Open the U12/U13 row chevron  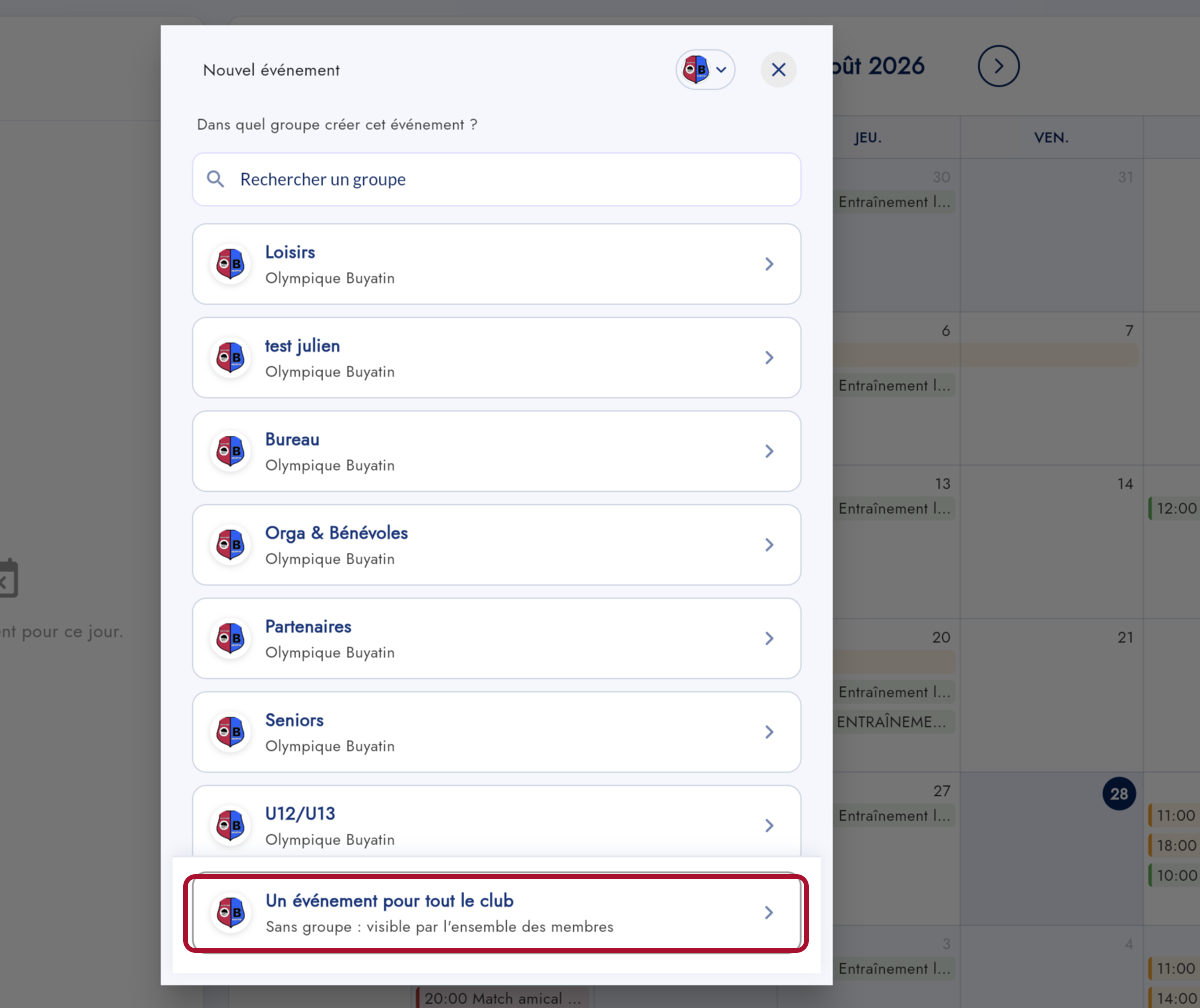click(x=769, y=825)
